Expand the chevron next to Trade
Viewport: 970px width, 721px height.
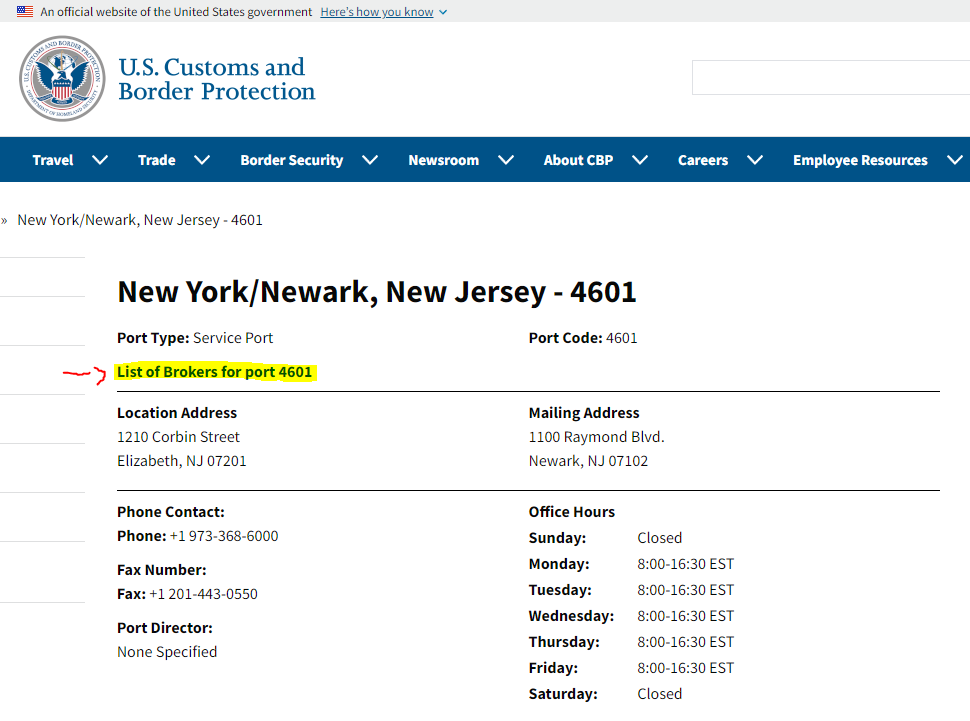(x=202, y=160)
